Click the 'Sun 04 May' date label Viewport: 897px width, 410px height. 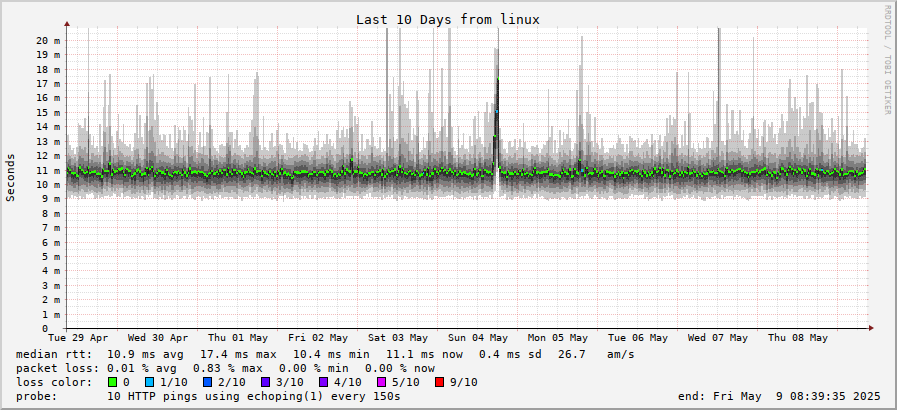(478, 338)
